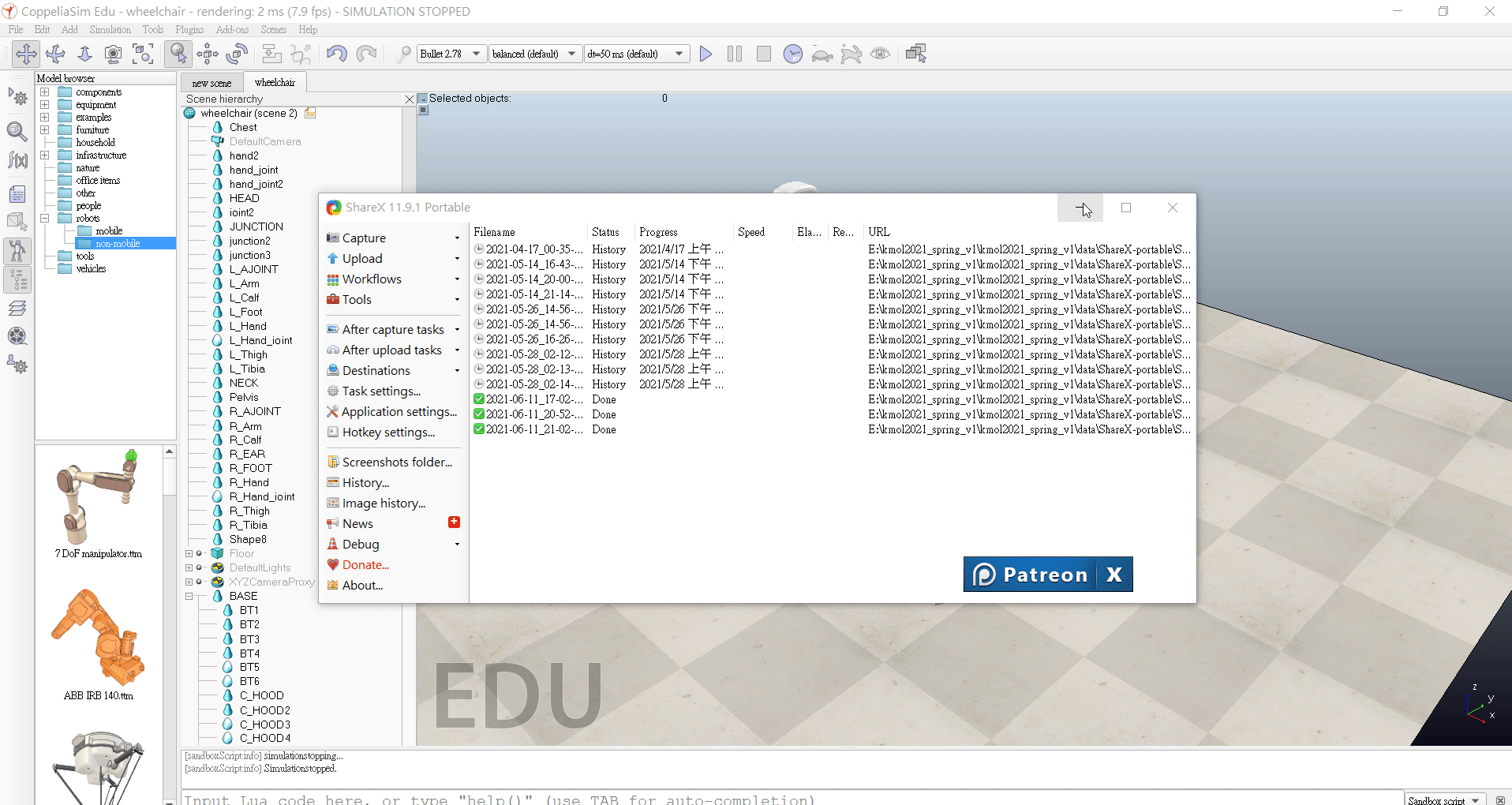Open the Add-ons menu

click(232, 30)
